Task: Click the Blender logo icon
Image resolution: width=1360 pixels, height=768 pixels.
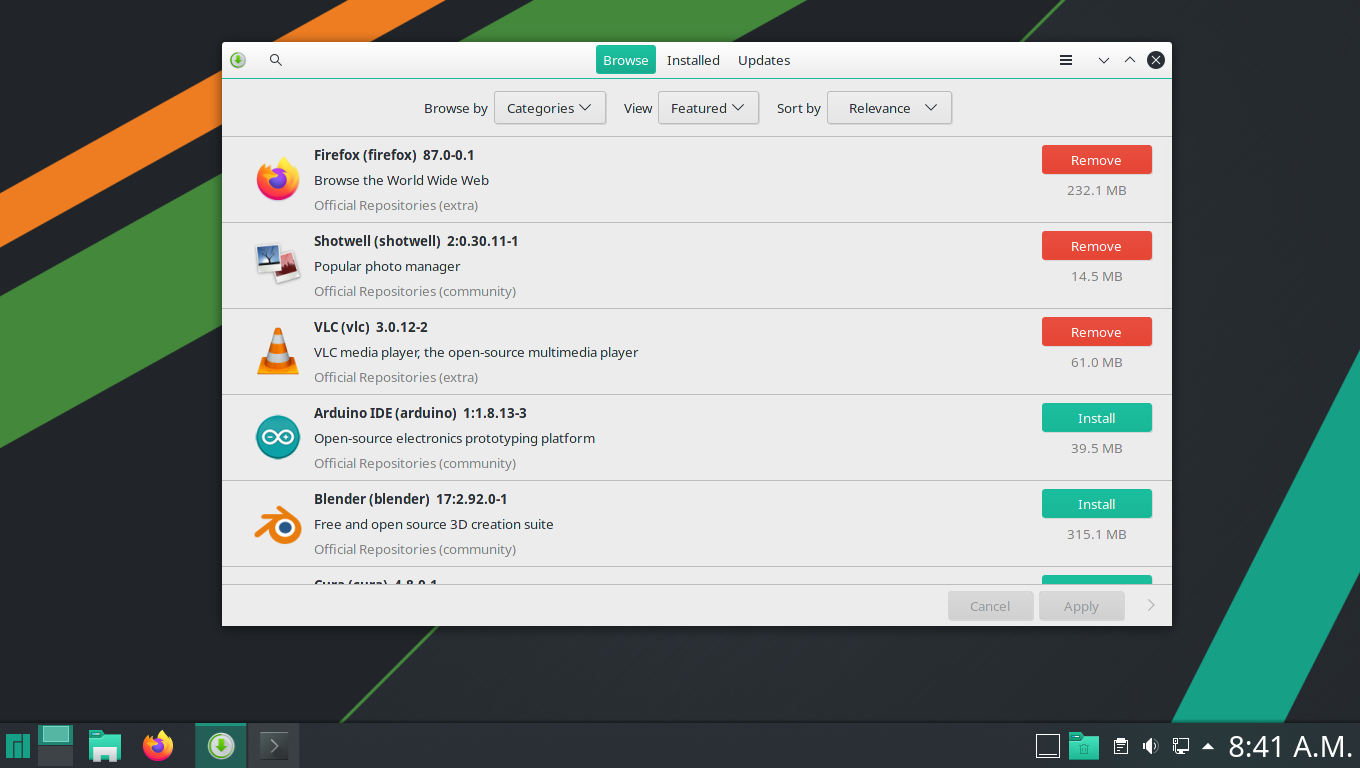Action: pyautogui.click(x=278, y=523)
